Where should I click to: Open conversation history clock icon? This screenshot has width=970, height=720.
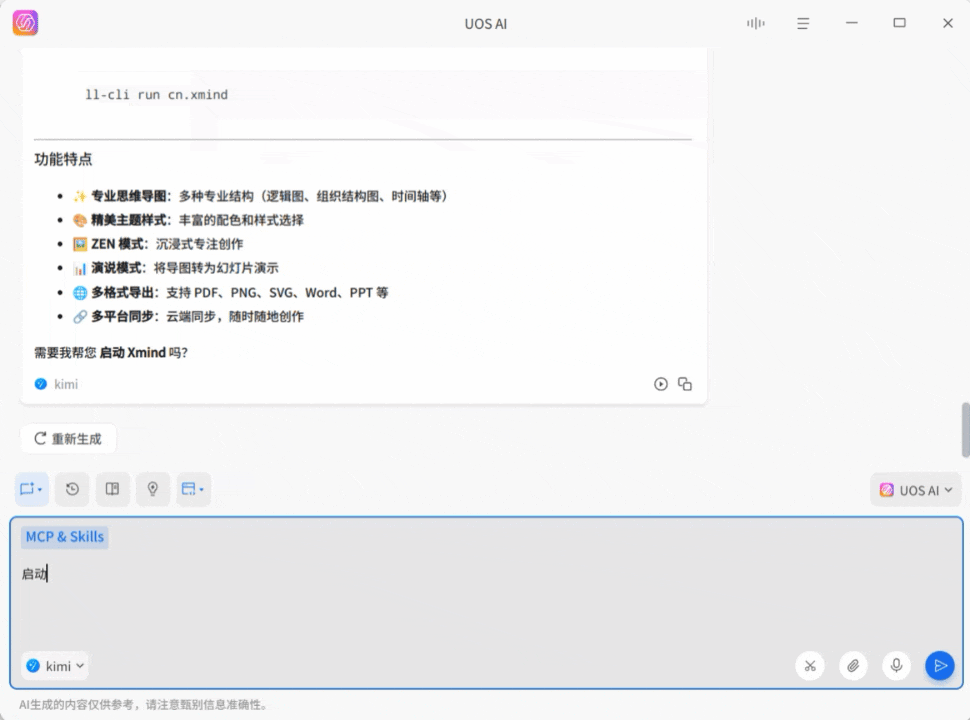coord(72,489)
